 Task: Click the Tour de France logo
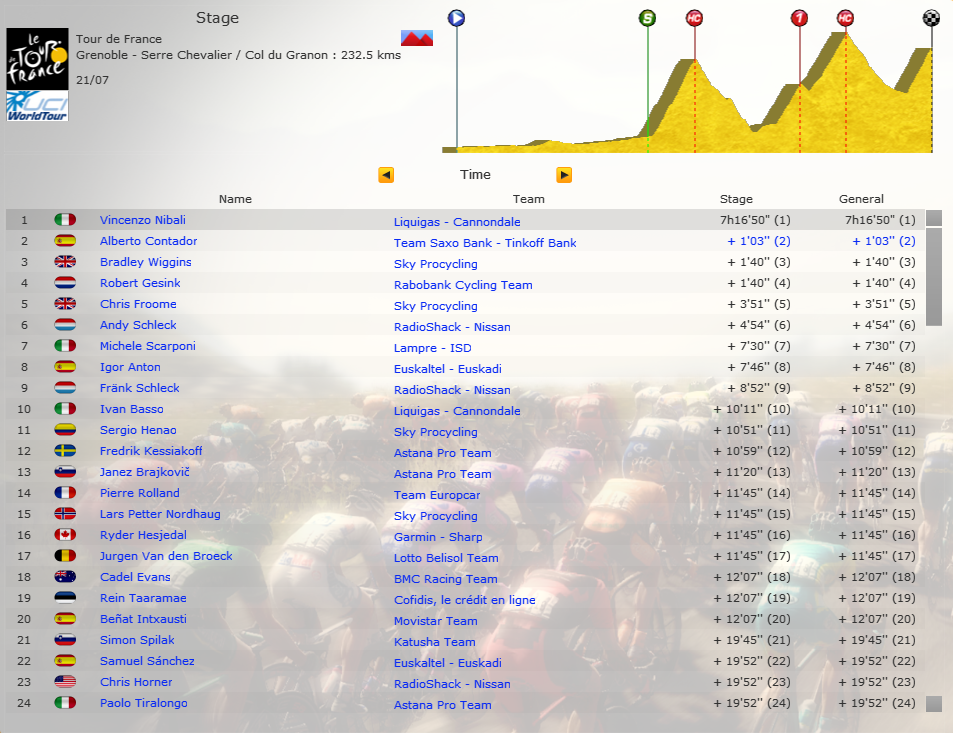pyautogui.click(x=37, y=59)
